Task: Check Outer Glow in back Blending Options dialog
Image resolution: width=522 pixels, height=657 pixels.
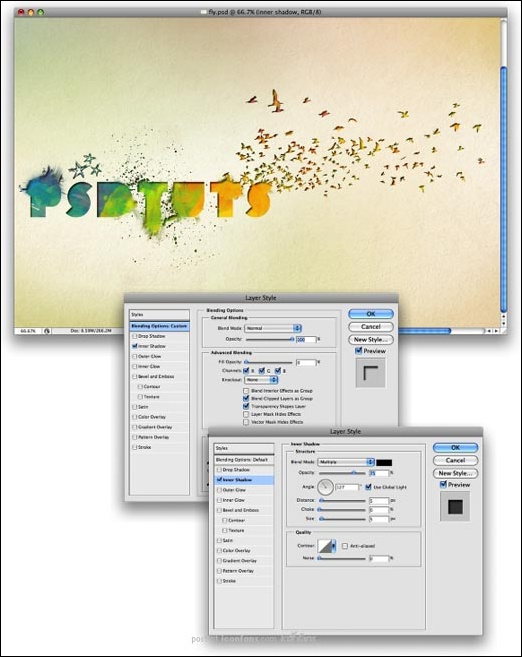Action: tap(134, 356)
